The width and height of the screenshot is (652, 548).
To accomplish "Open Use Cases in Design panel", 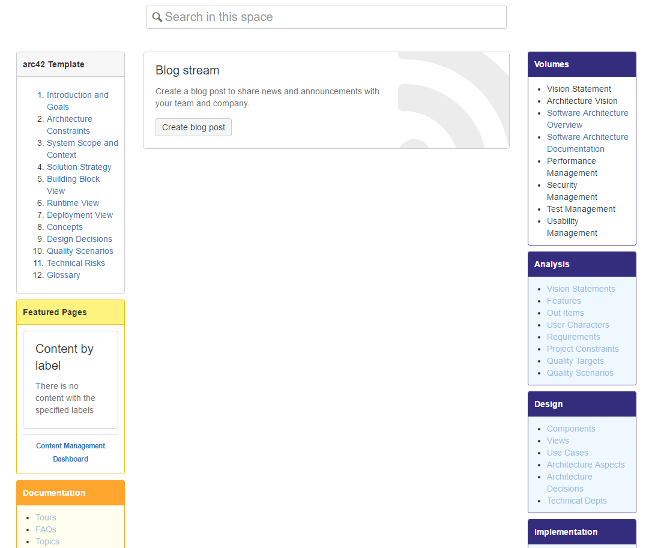I will pos(567,453).
